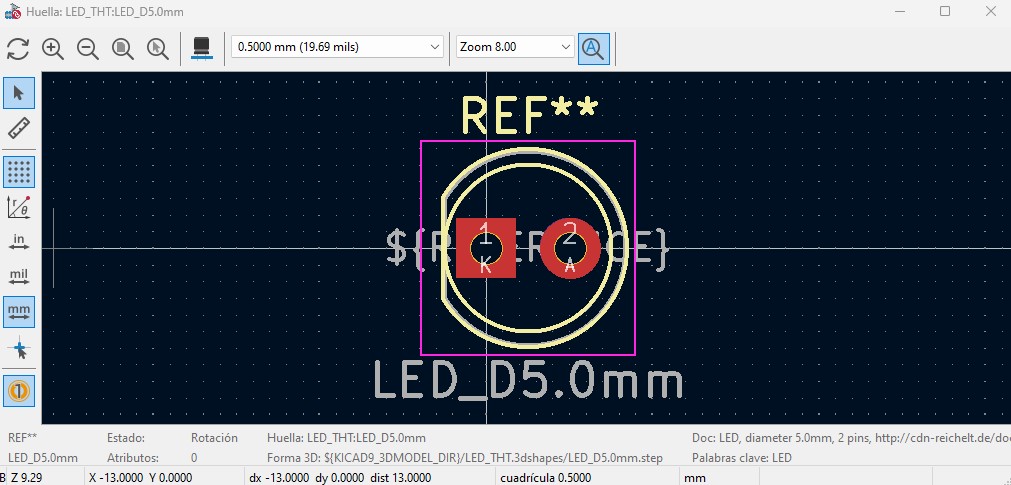Click the KiCad icon in title bar
Viewport: 1011px width, 485px height.
(x=12, y=12)
